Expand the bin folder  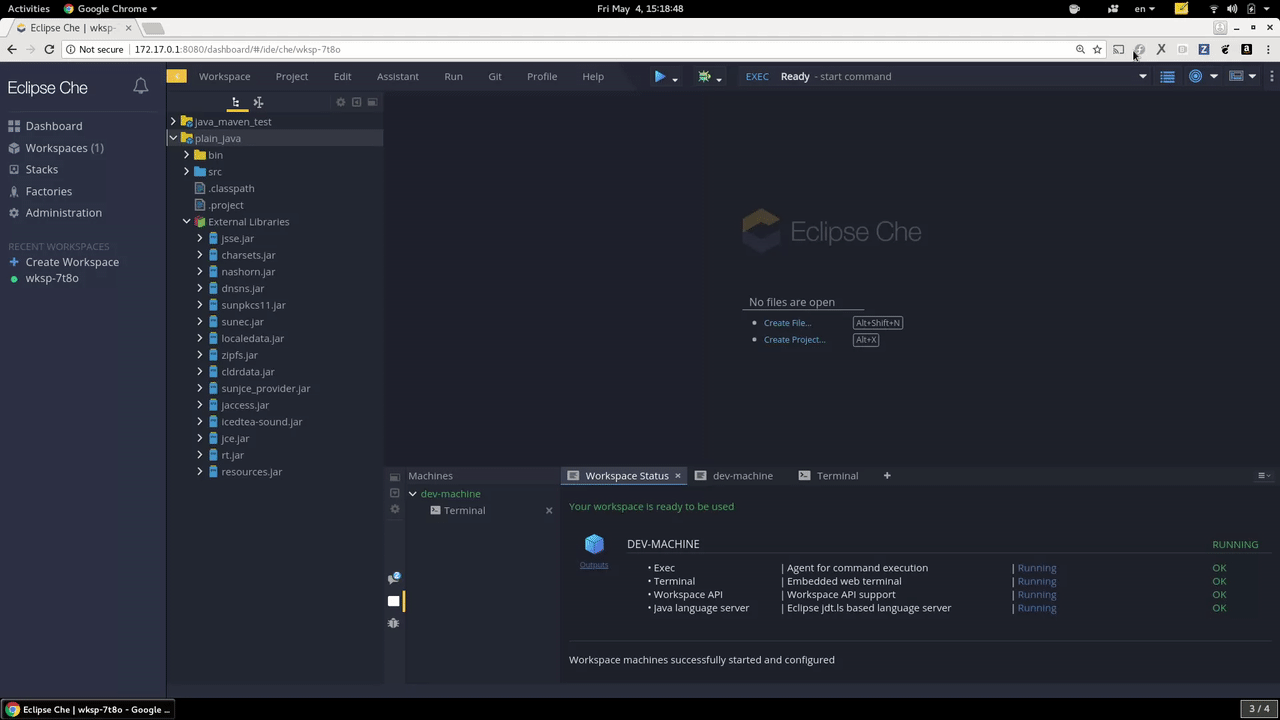186,155
